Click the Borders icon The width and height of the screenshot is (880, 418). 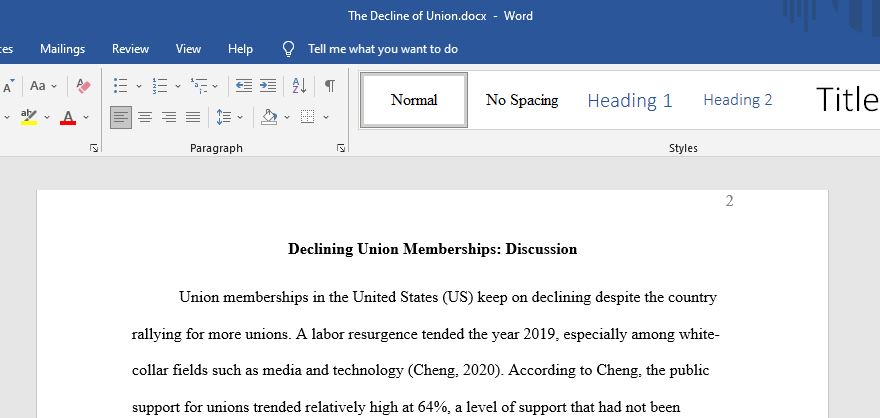[x=307, y=117]
